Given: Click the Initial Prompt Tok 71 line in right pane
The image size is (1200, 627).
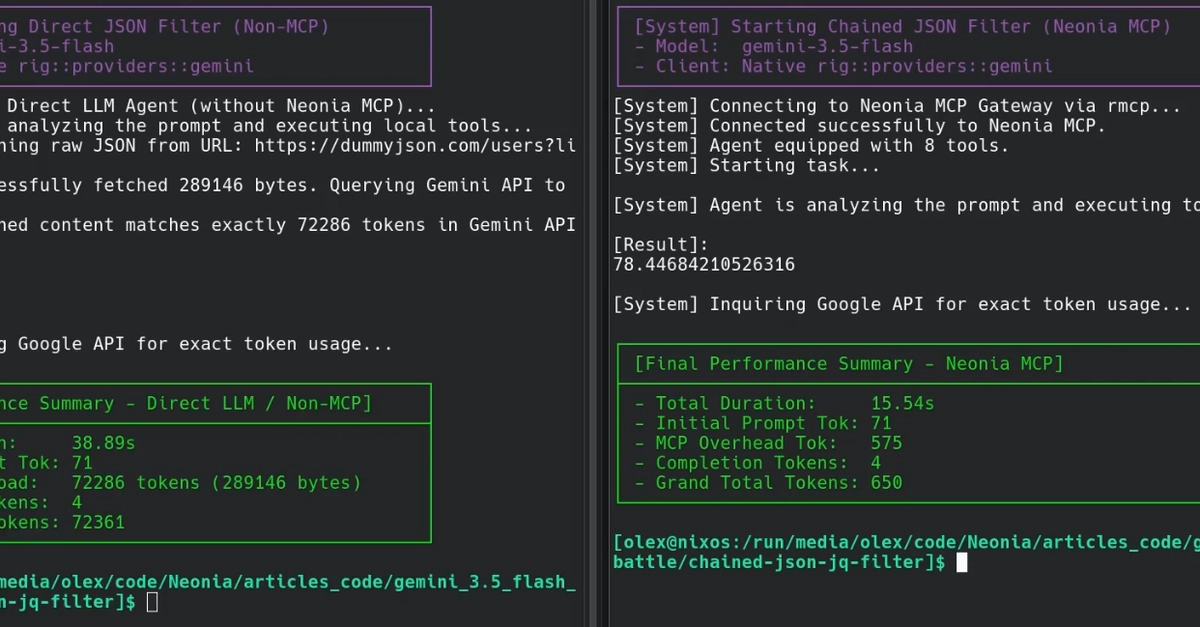Looking at the screenshot, I should click(x=763, y=423).
